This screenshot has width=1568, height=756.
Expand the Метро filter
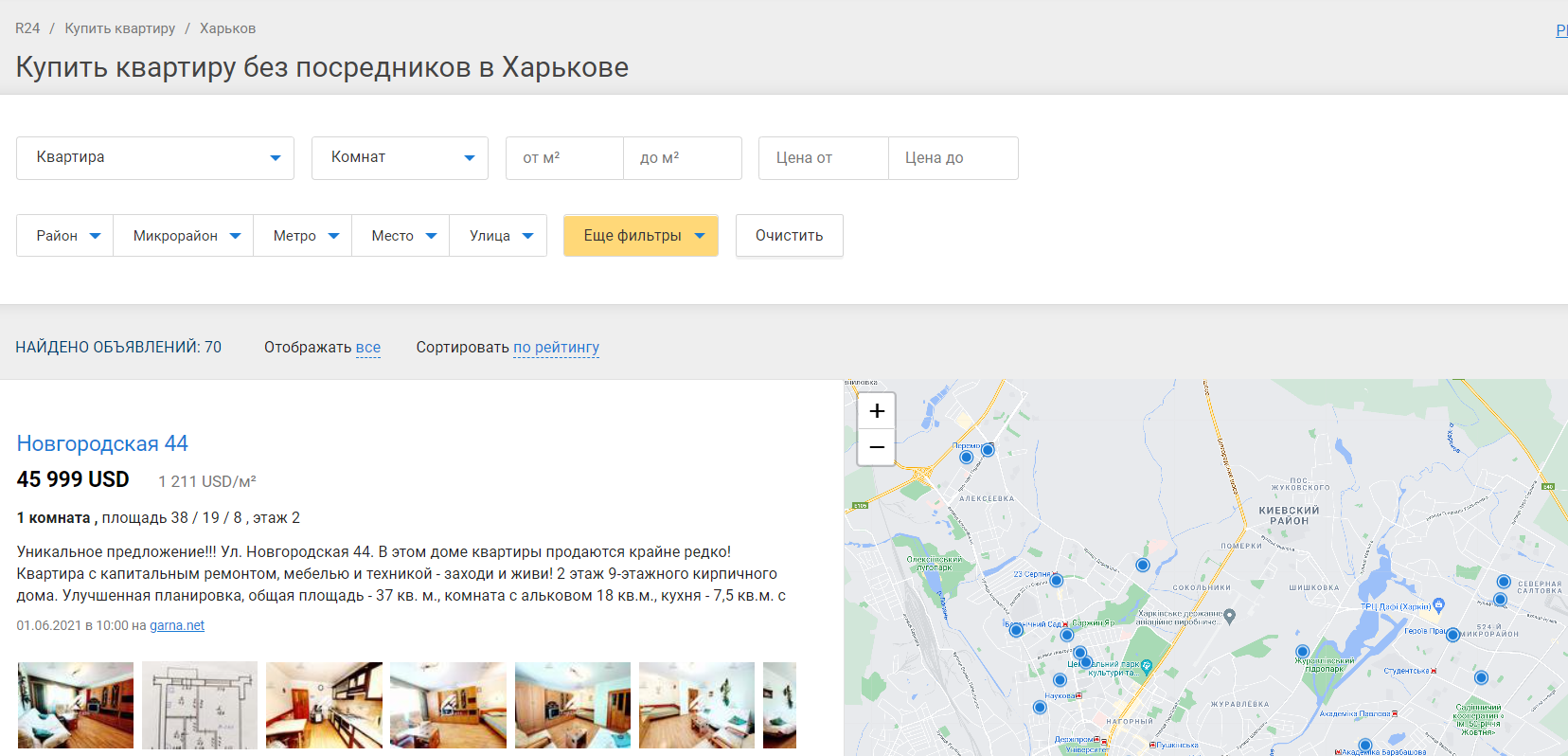coord(303,236)
